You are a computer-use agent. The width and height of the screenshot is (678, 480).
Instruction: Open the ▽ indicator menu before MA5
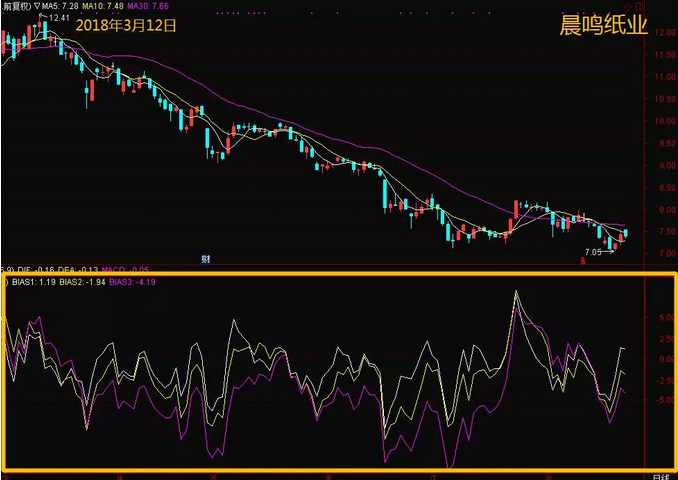(x=38, y=5)
